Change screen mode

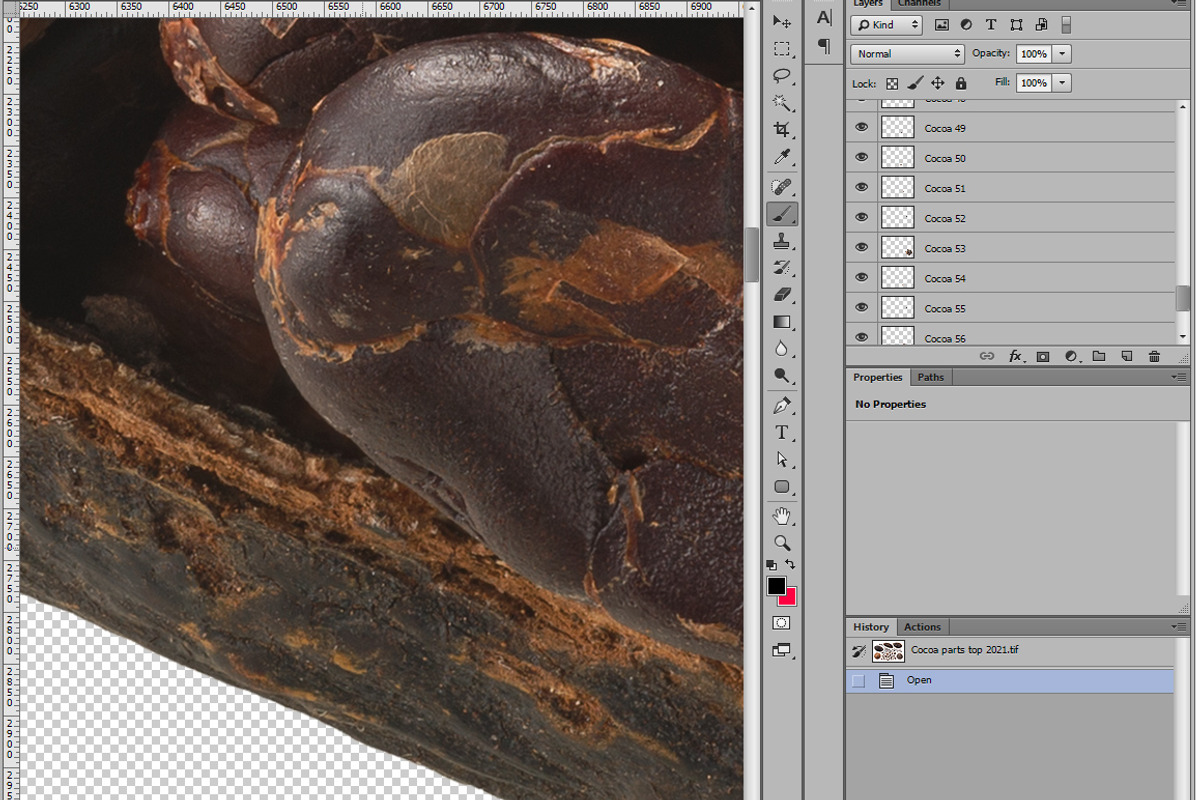(782, 651)
